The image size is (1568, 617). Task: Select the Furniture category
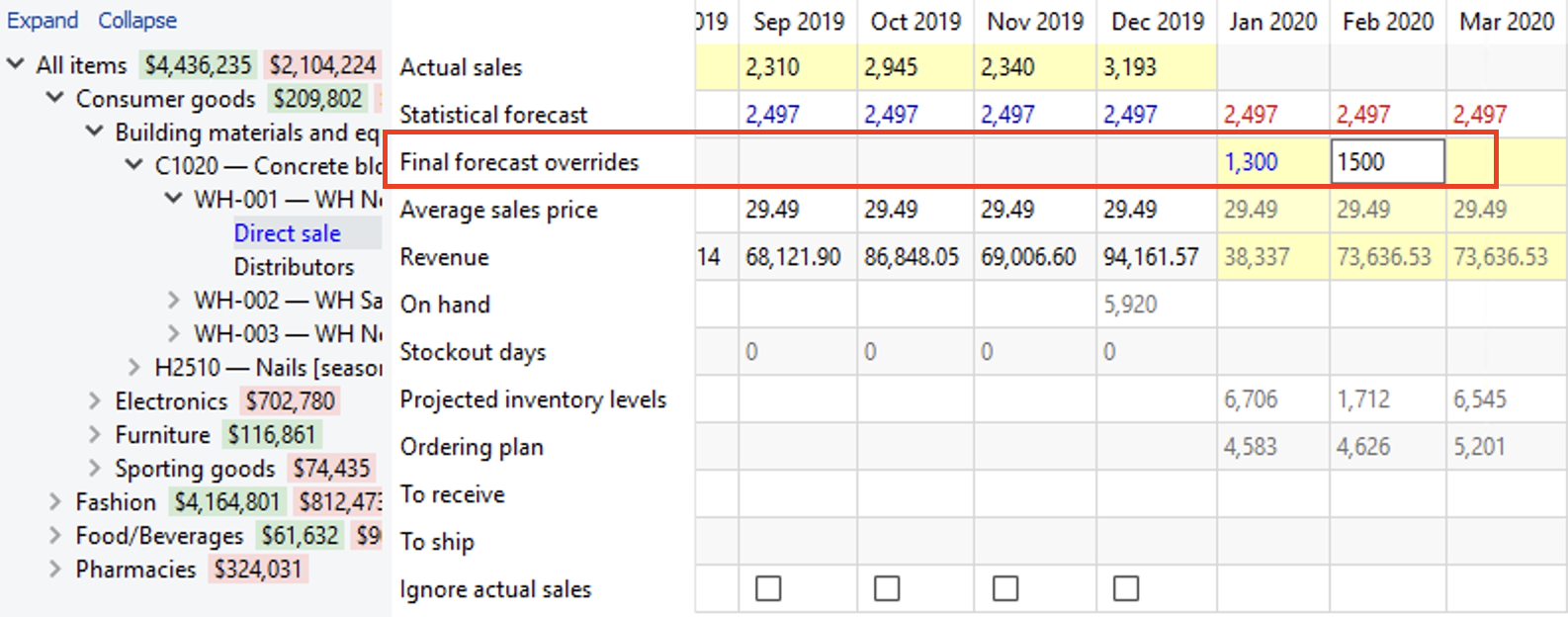(x=162, y=435)
